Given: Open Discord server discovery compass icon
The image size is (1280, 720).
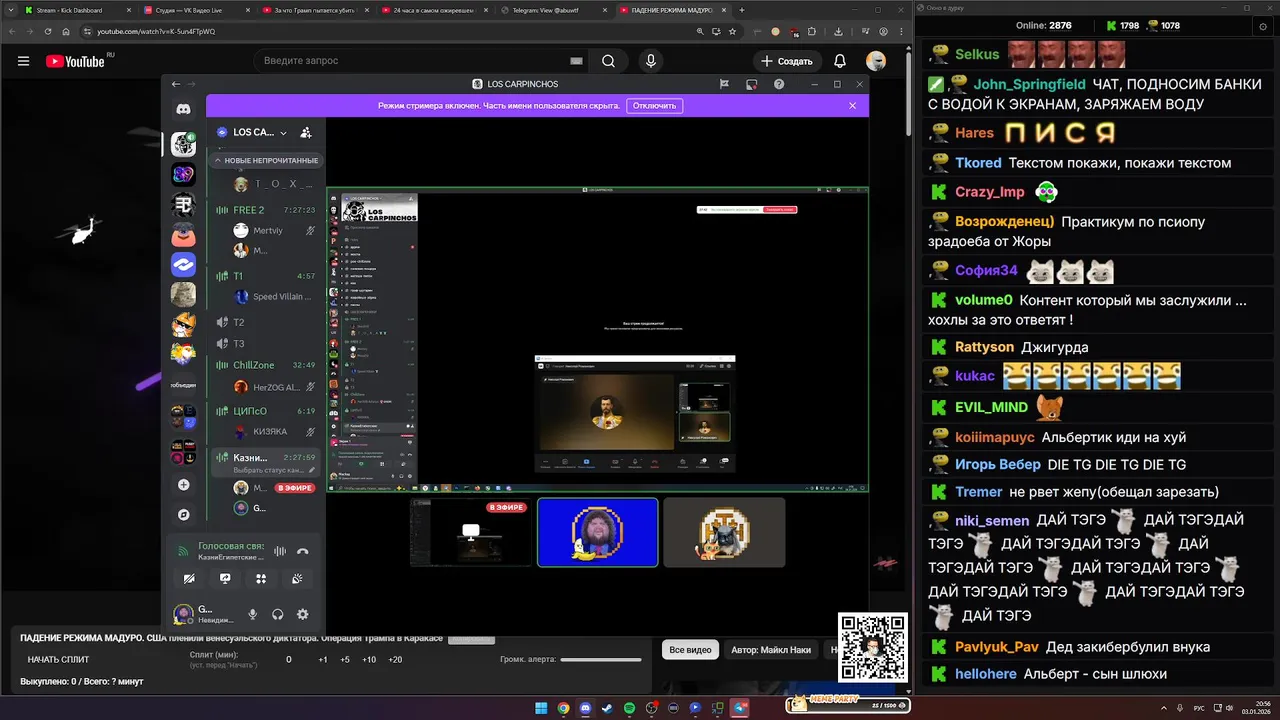Looking at the screenshot, I should (183, 515).
